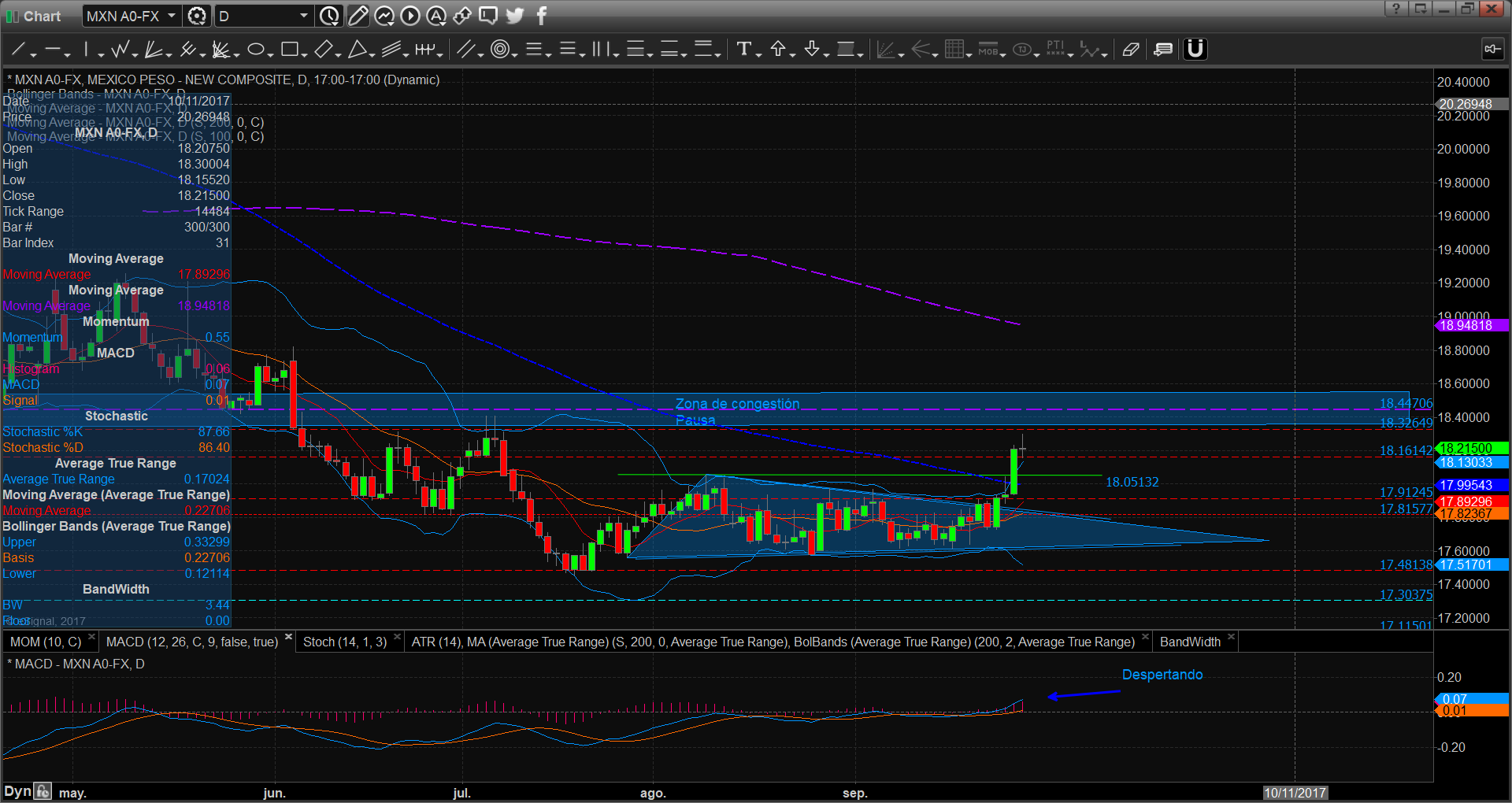Click the 'Despertando' annotation text
The width and height of the screenshot is (1512, 803).
[1162, 675]
